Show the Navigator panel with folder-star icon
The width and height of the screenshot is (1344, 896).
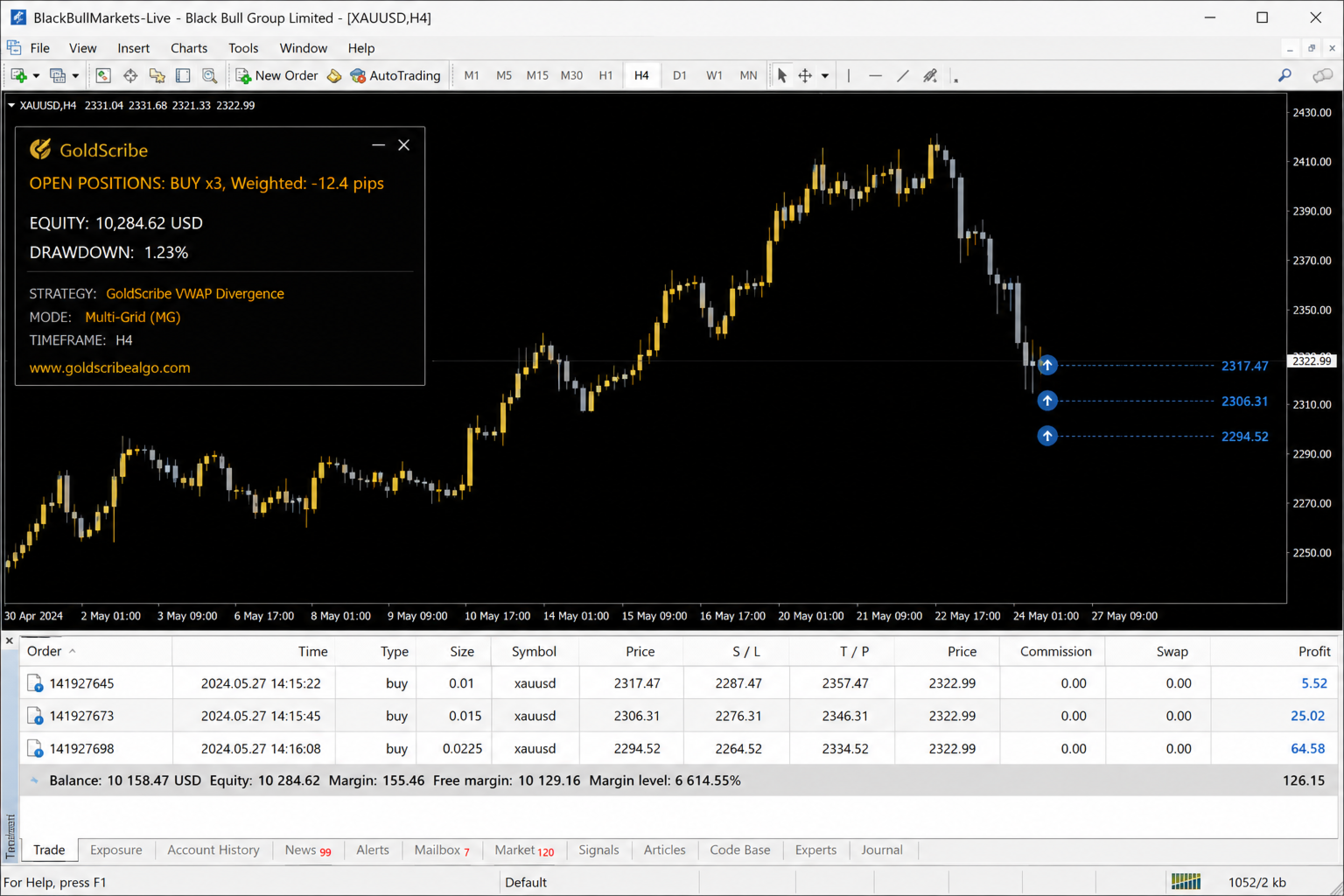pos(157,75)
